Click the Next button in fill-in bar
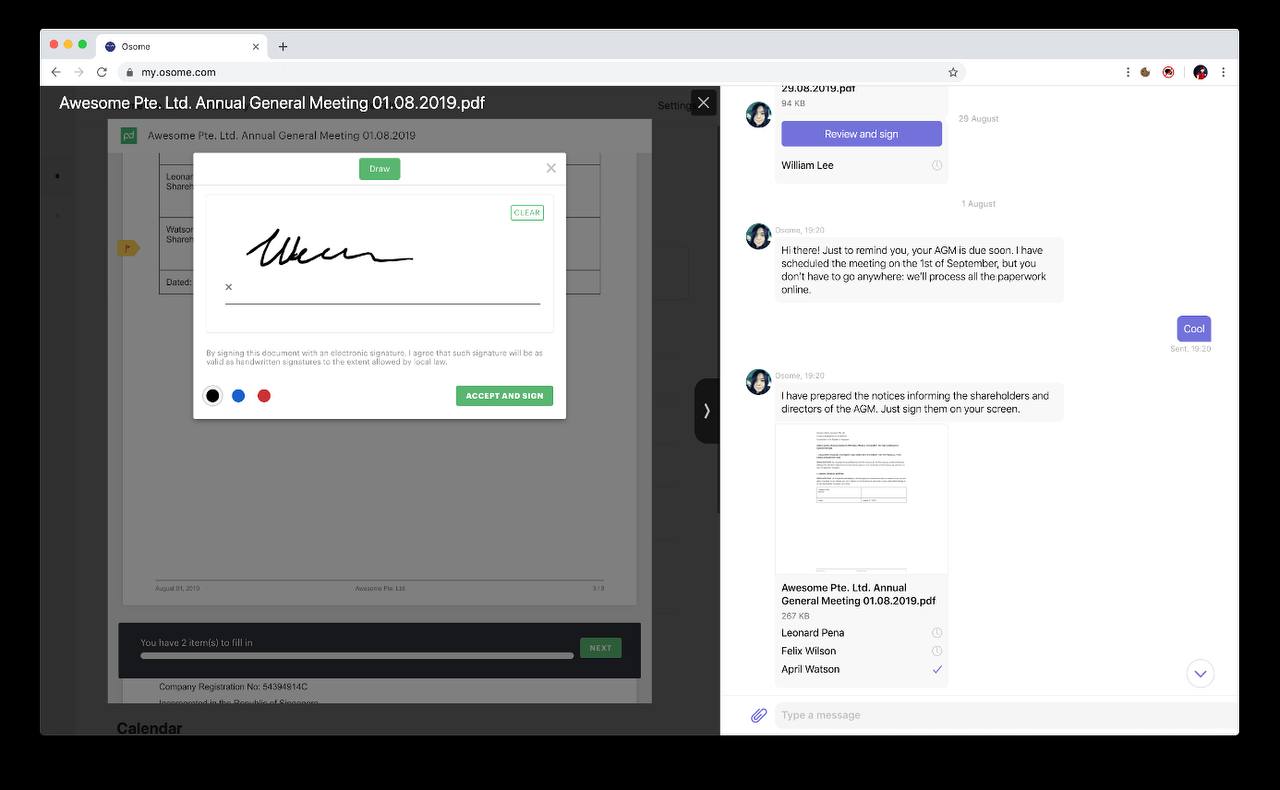Viewport: 1280px width, 790px height. [x=601, y=648]
